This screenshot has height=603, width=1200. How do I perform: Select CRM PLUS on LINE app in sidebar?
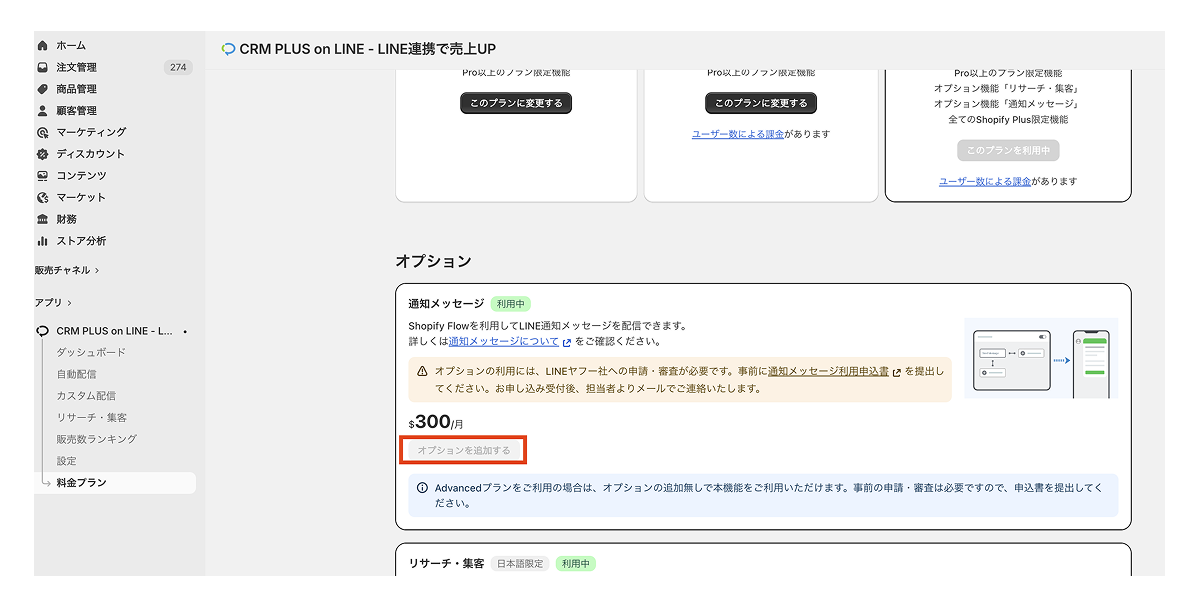pos(114,331)
